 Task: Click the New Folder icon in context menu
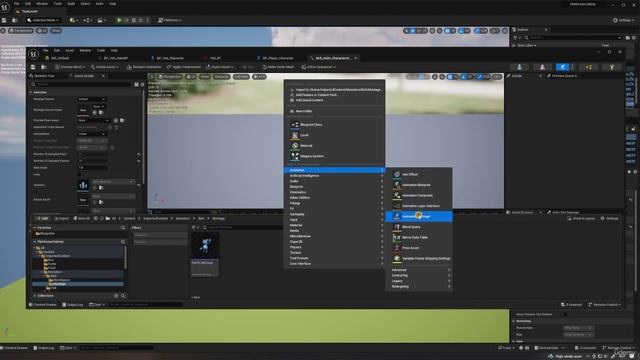click(292, 111)
